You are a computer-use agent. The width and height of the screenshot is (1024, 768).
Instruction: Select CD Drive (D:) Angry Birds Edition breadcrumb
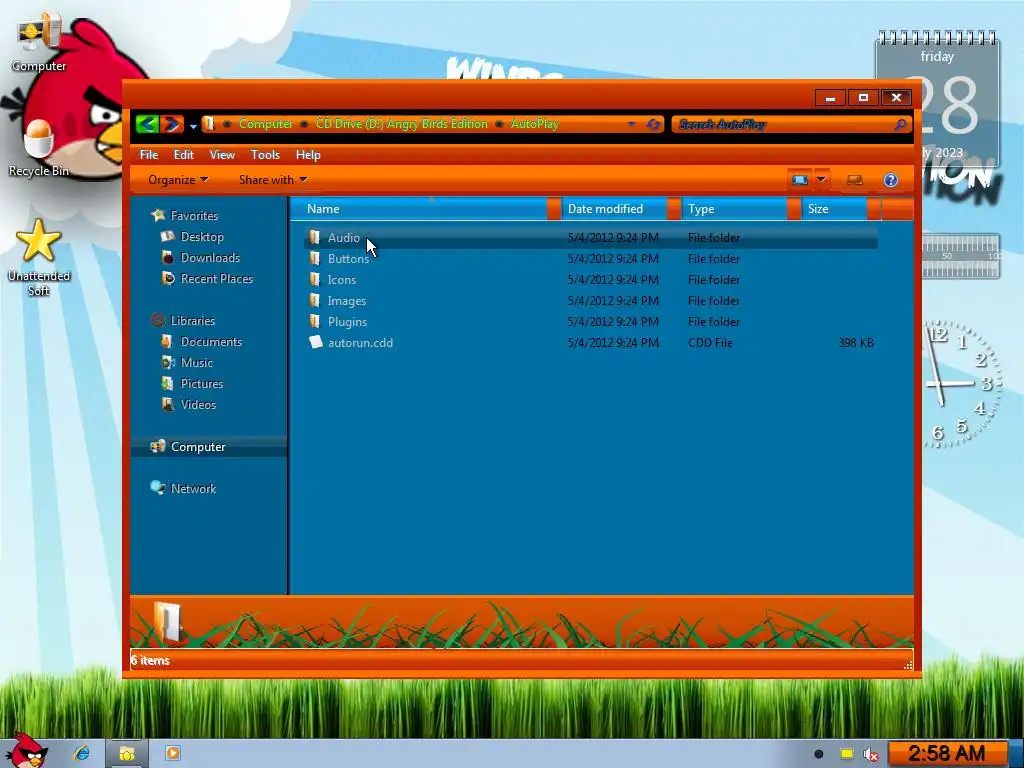tap(402, 123)
